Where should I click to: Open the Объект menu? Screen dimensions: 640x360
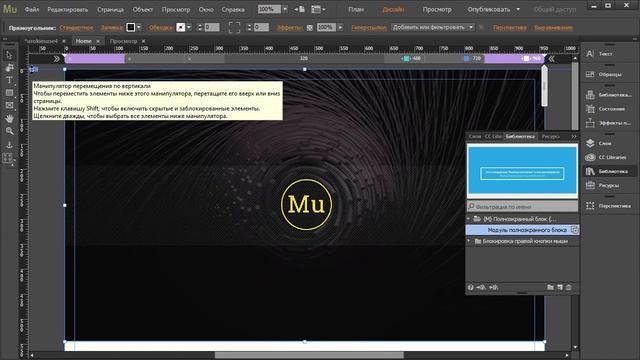[x=143, y=9]
